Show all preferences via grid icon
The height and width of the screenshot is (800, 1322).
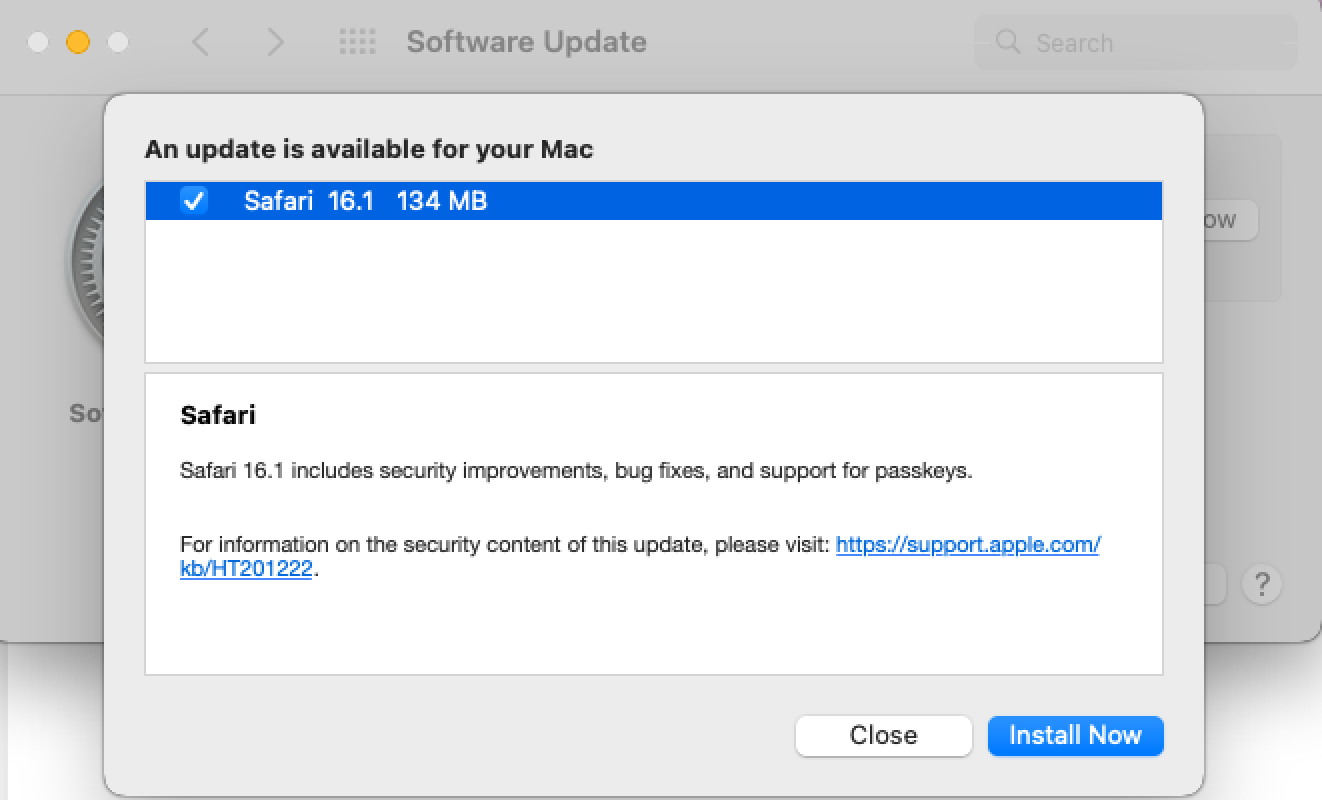click(x=357, y=42)
